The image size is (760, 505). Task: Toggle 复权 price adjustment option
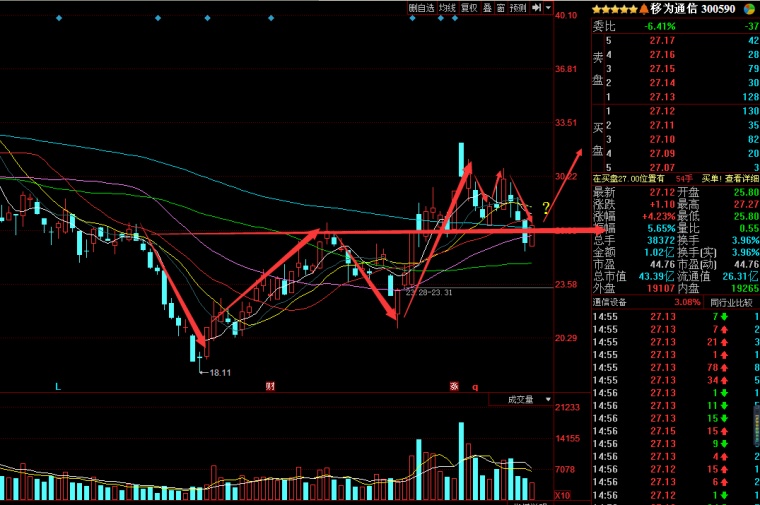coord(468,8)
